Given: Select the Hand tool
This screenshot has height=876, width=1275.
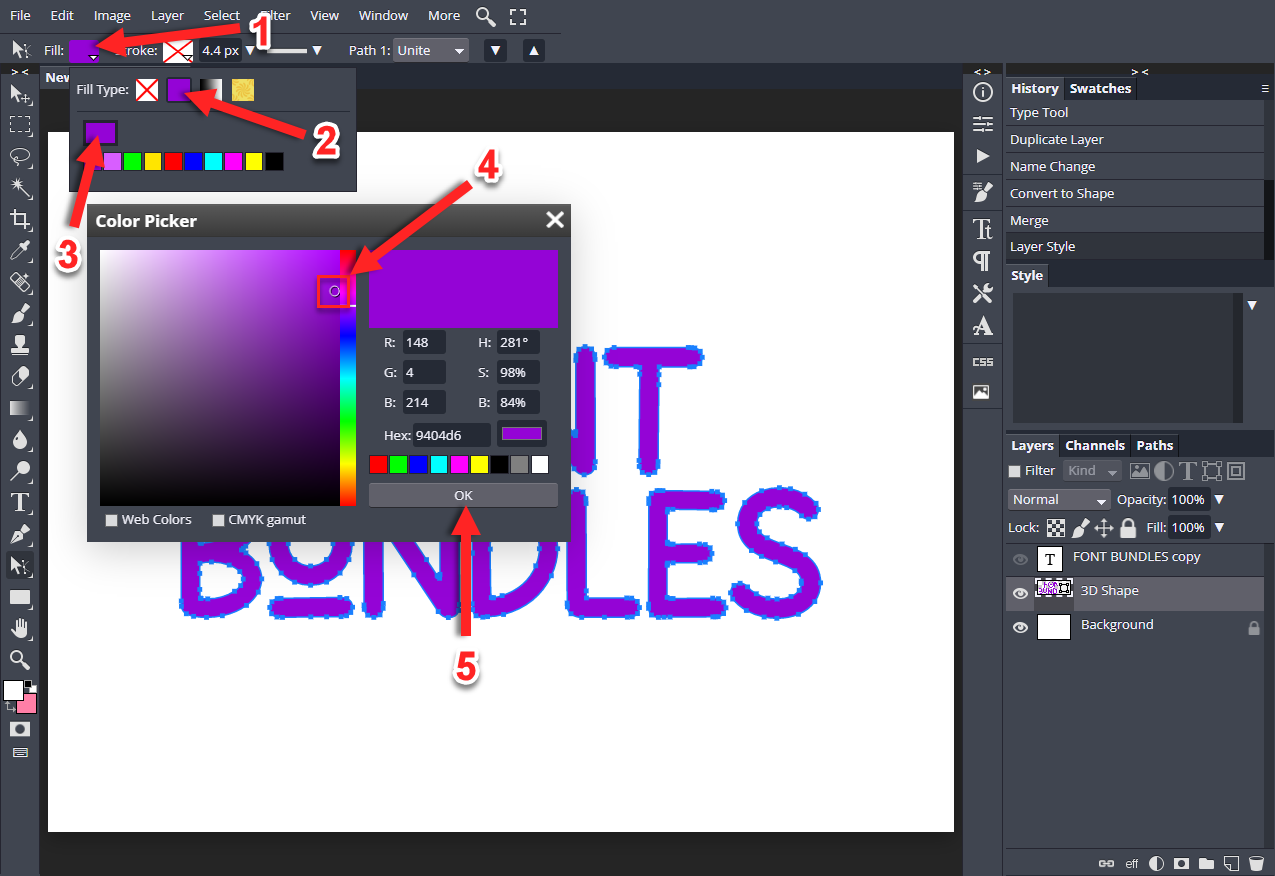Looking at the screenshot, I should [x=19, y=629].
